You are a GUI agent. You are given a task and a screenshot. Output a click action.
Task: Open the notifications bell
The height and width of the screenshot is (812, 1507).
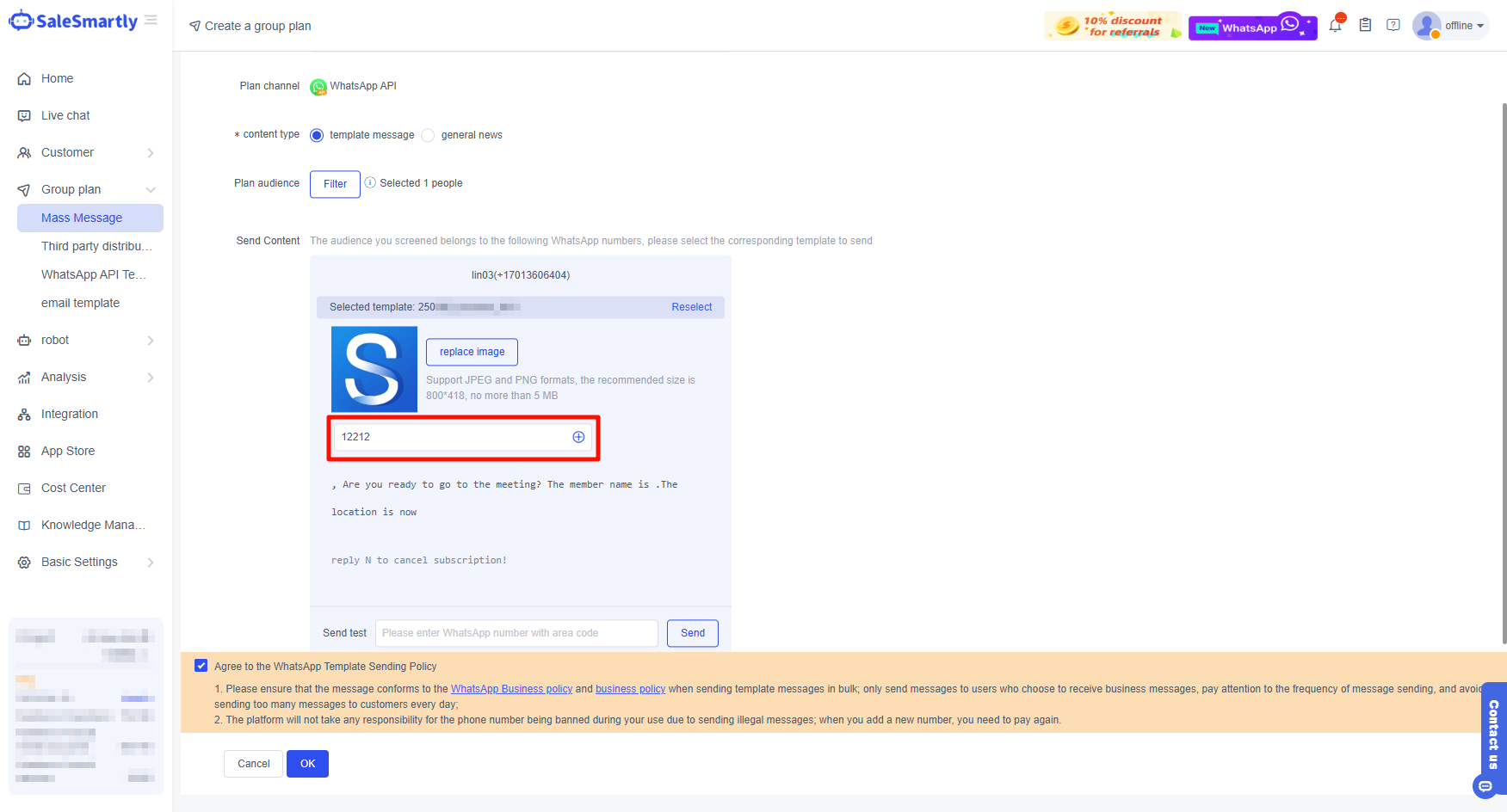(x=1335, y=25)
